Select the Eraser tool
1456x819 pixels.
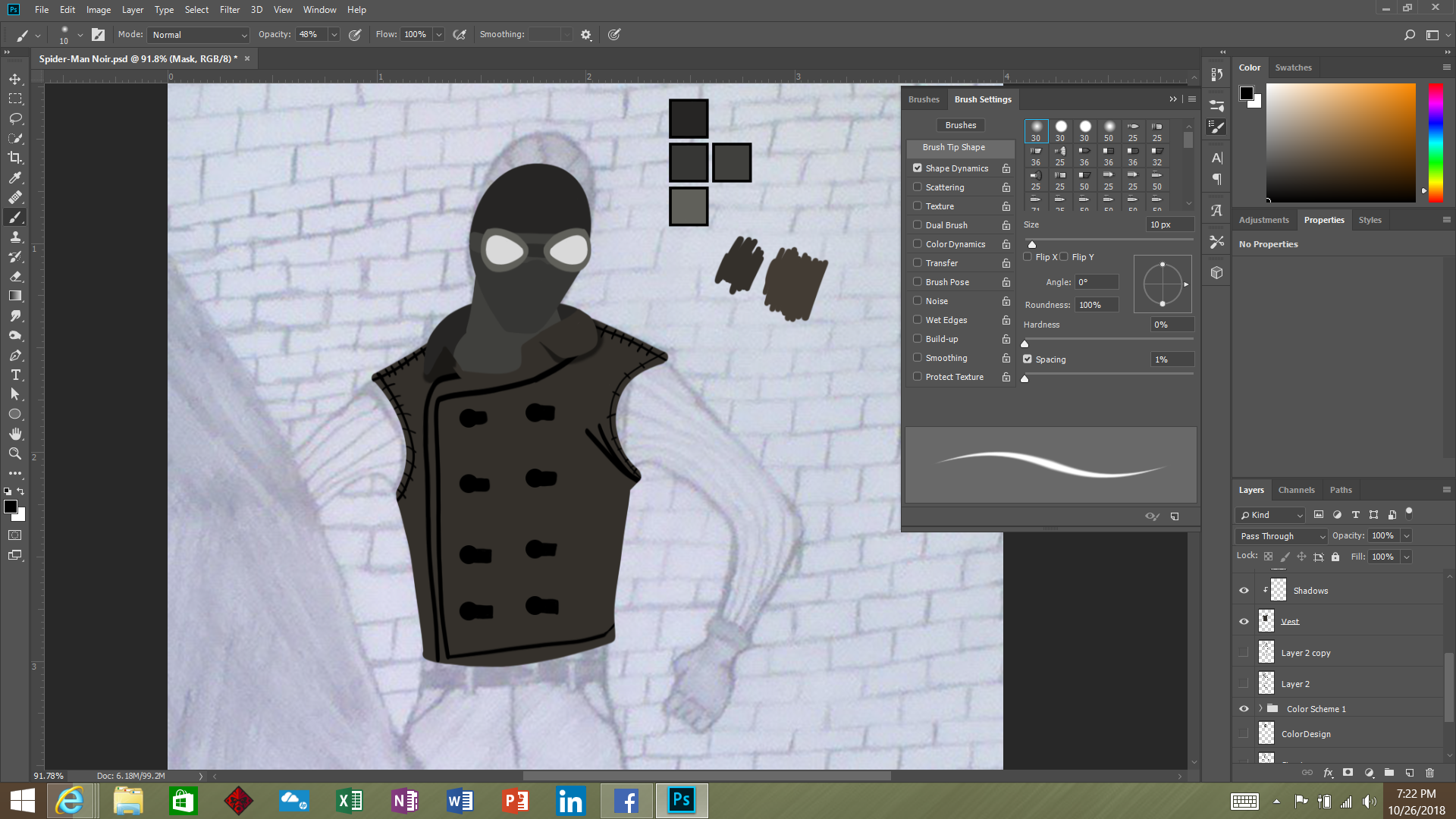pyautogui.click(x=15, y=276)
